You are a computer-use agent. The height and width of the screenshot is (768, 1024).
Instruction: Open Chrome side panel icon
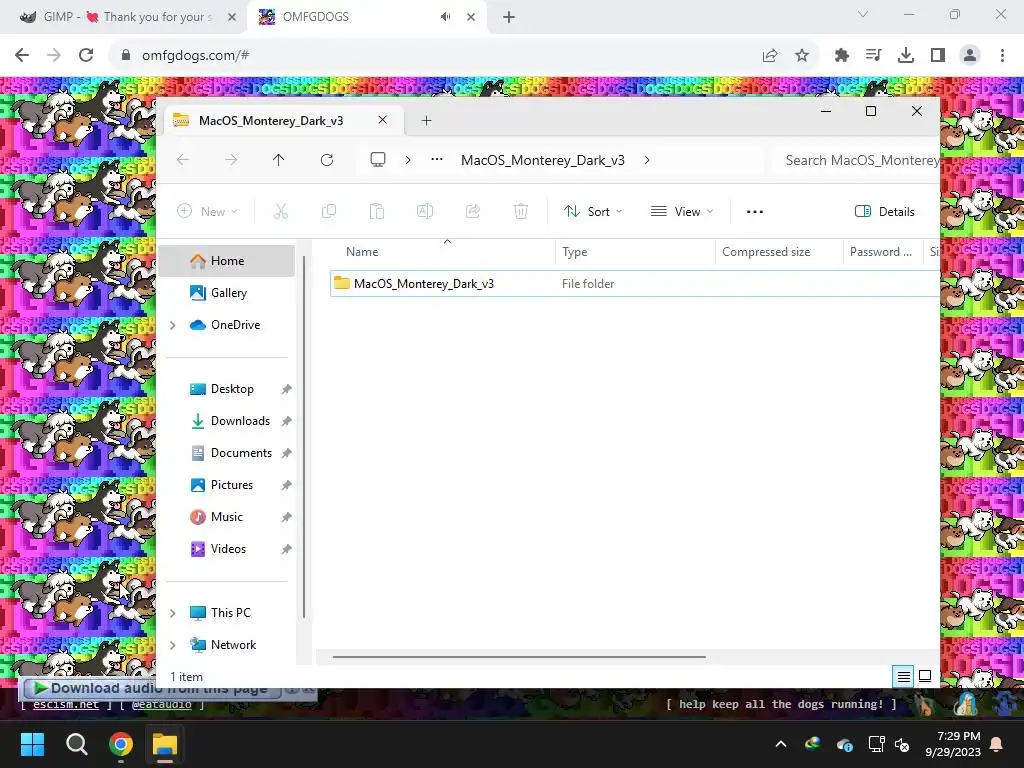[x=938, y=56]
